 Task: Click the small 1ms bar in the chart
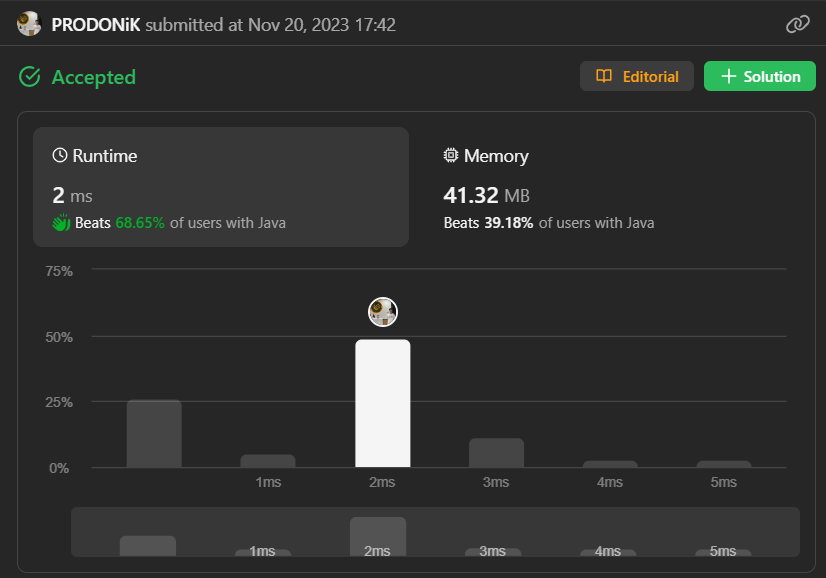pyautogui.click(x=268, y=461)
